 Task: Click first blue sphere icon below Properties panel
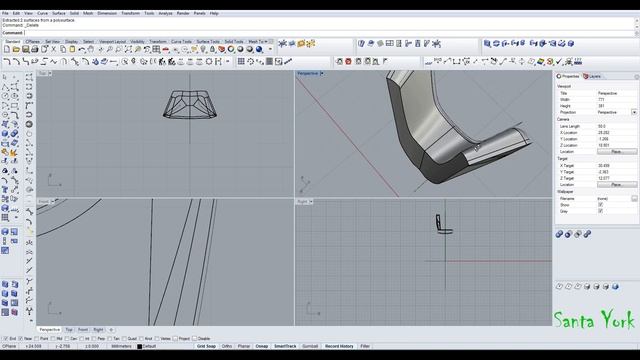[559, 234]
